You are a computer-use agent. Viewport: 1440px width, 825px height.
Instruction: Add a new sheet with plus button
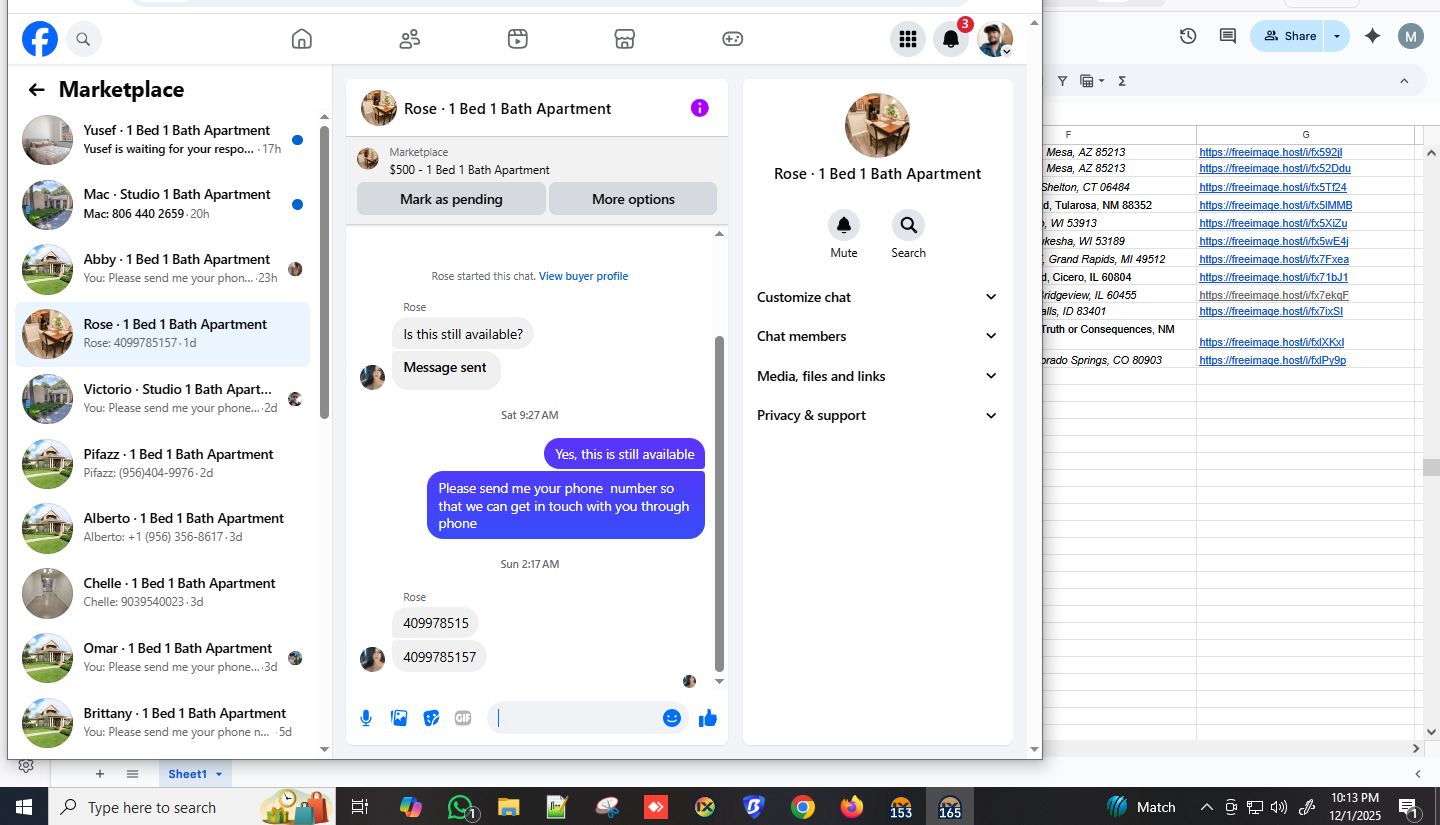coord(99,774)
